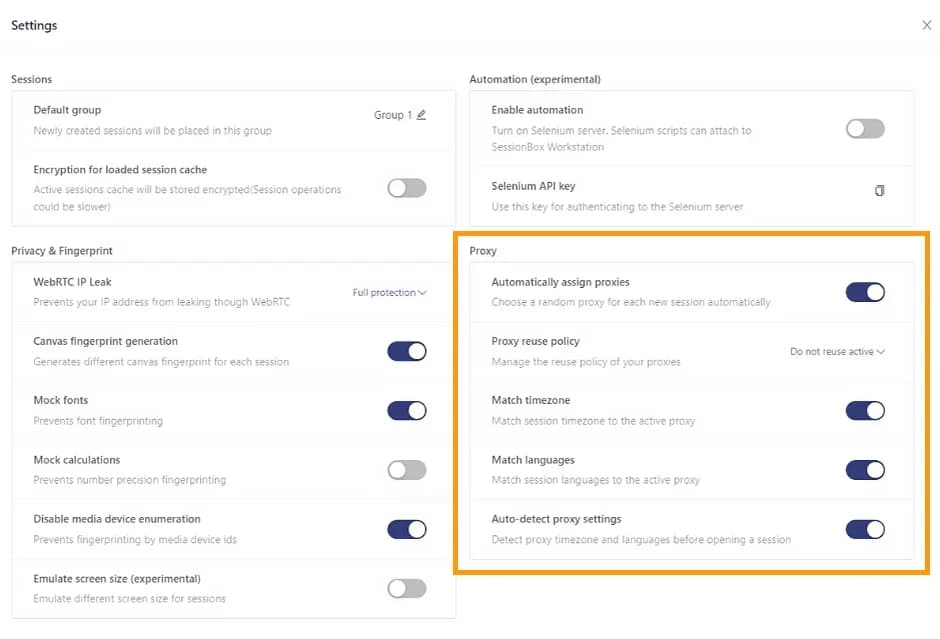Turn off Automatically assign proxies
The height and width of the screenshot is (639, 940).
pyautogui.click(x=865, y=292)
